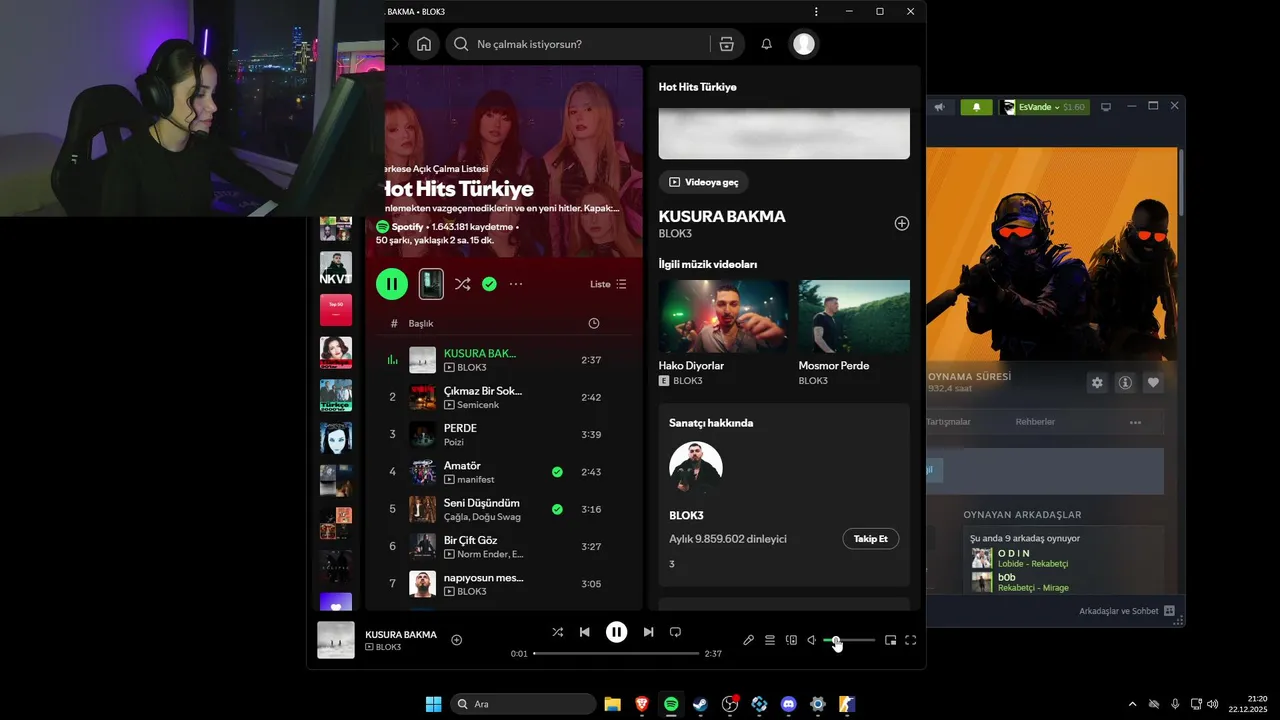Screen dimensions: 1280x720
Task: Open the 'Hako Diyorlar' music video thumbnail
Action: pos(723,316)
